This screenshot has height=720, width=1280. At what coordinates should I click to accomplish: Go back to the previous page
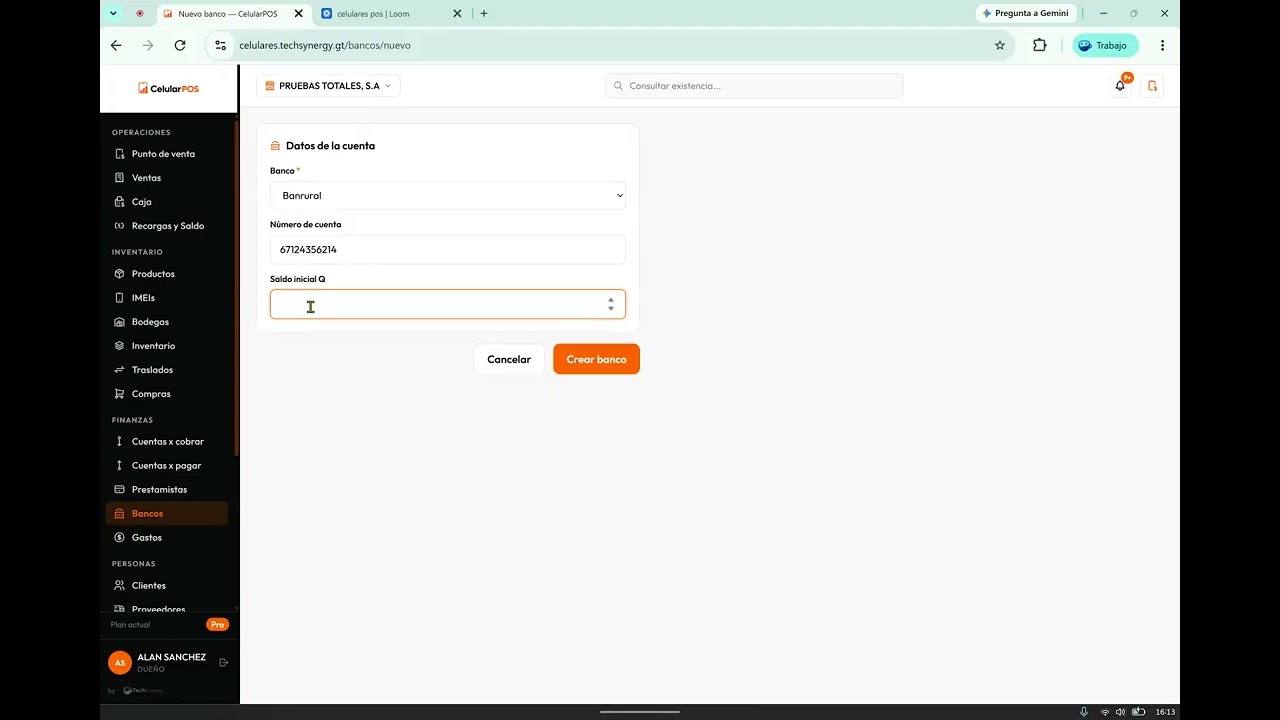coord(116,45)
